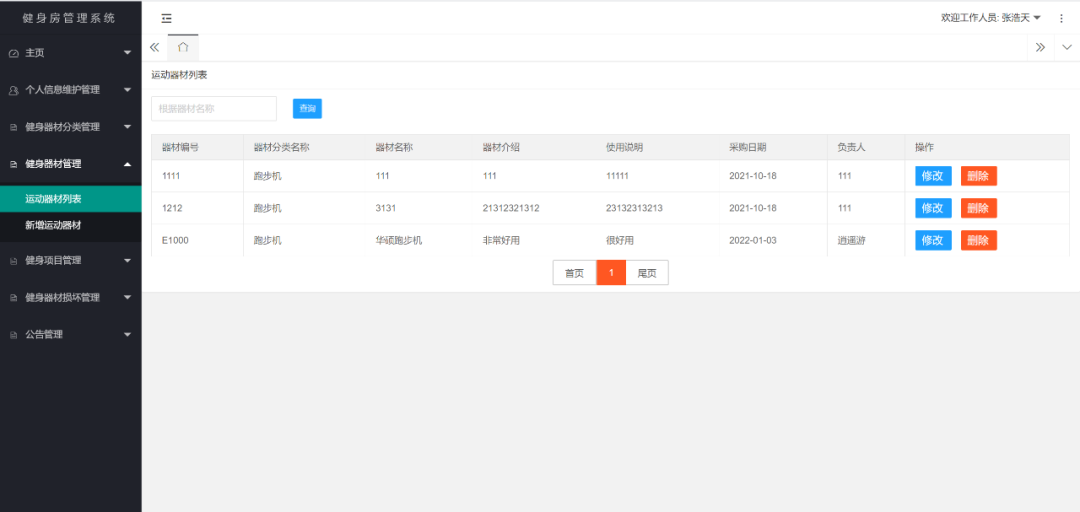Viewport: 1080px width, 512px height.
Task: Click the 主页 dashboard icon in sidebar
Action: 13,53
